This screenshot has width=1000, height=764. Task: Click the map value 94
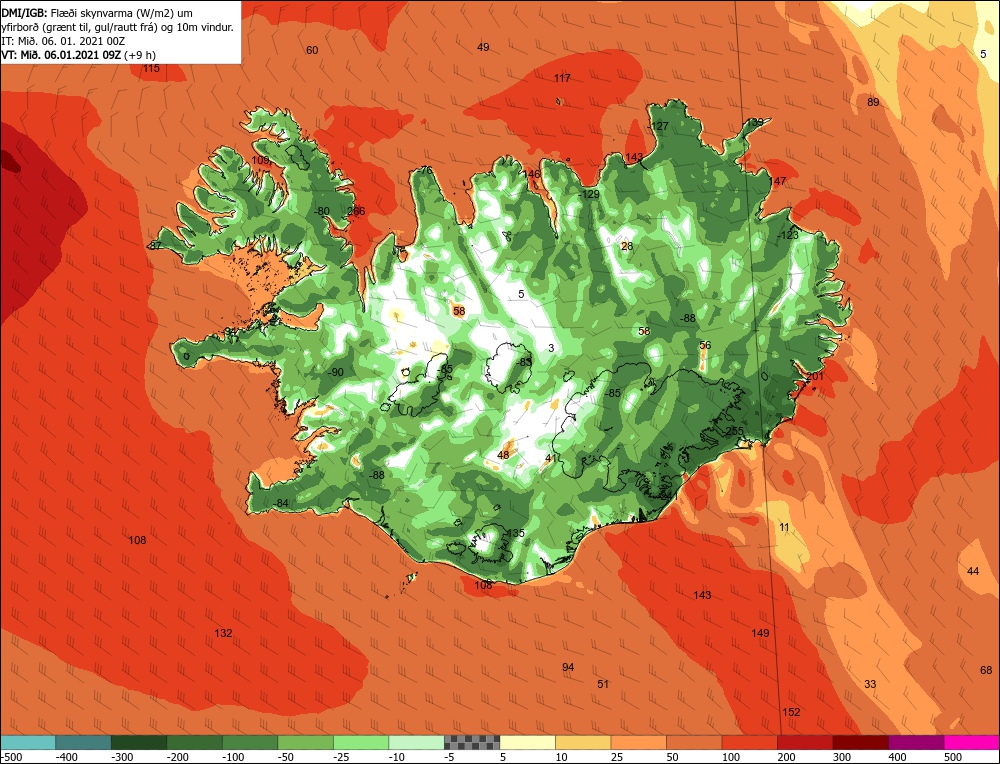coord(568,668)
